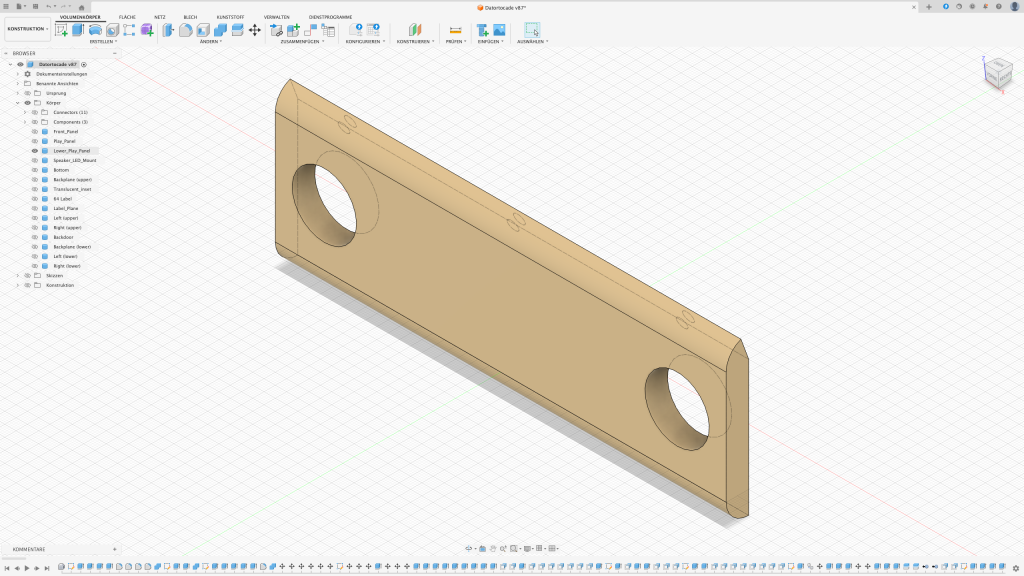This screenshot has width=1024, height=576.
Task: Click the create sketch icon in toolbar
Action: [x=61, y=30]
